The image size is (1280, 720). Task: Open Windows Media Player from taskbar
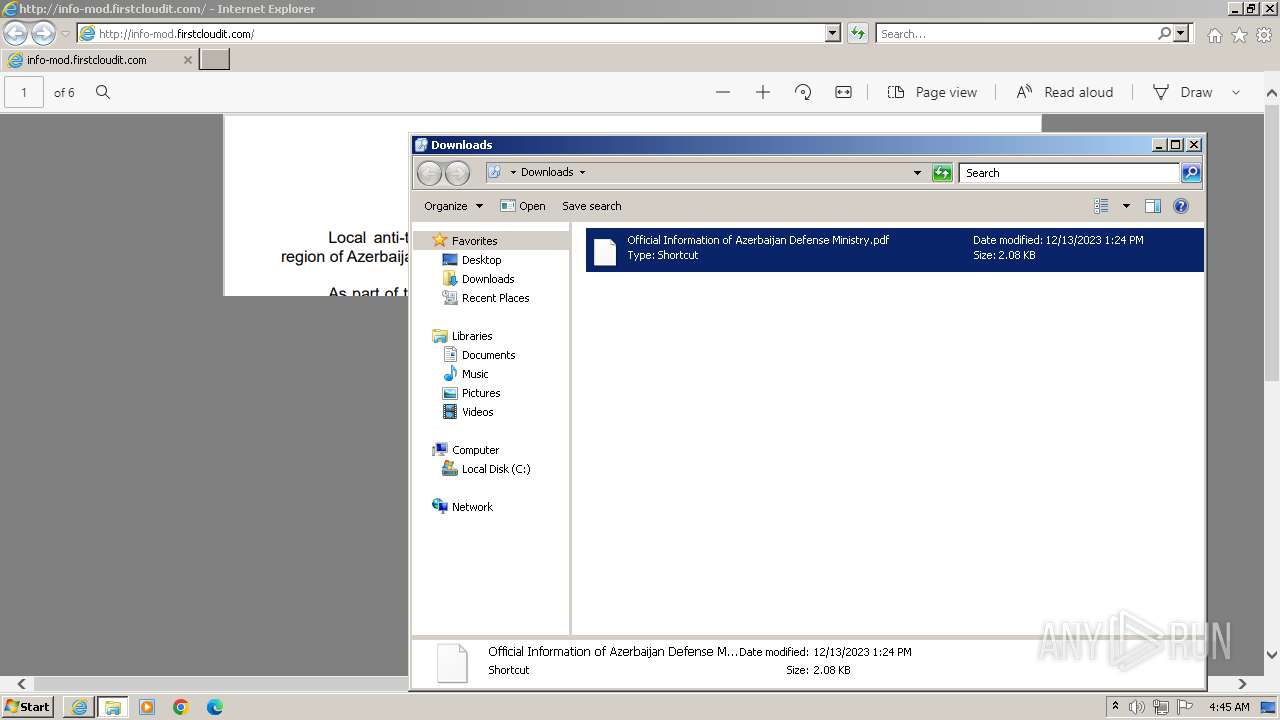(147, 707)
